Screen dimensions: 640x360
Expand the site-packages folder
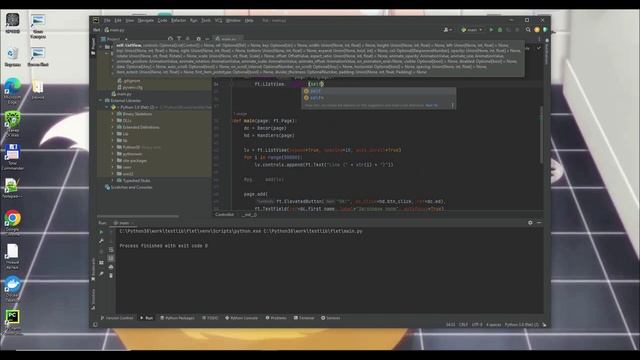(113, 160)
